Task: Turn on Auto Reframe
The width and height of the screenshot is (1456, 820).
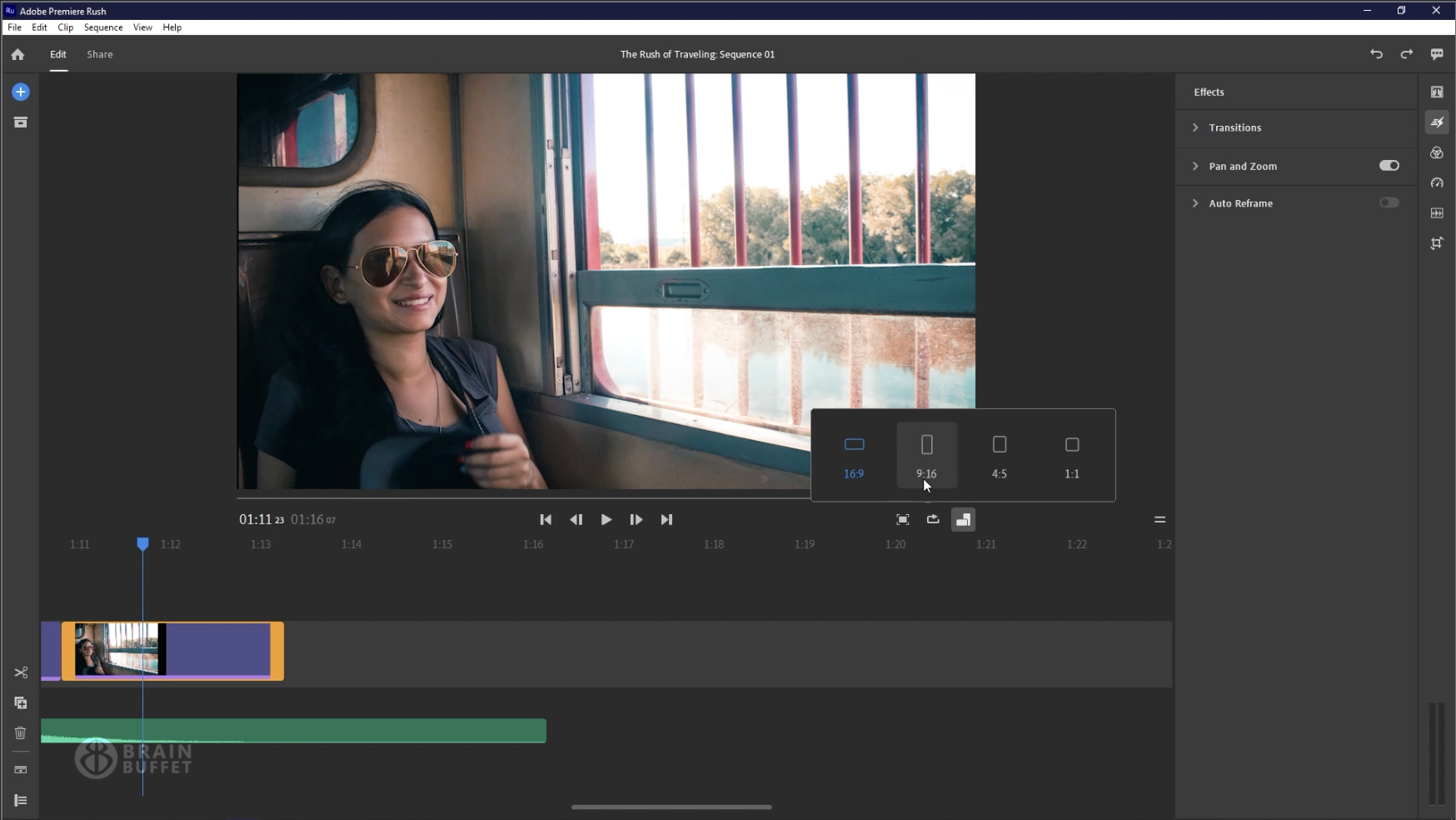Action: [x=1389, y=202]
